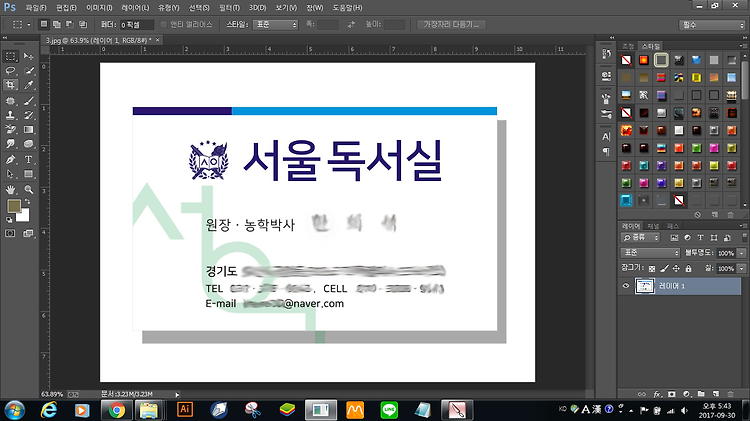Open Illustrator from the taskbar
Viewport: 750px width, 421px height.
[185, 410]
